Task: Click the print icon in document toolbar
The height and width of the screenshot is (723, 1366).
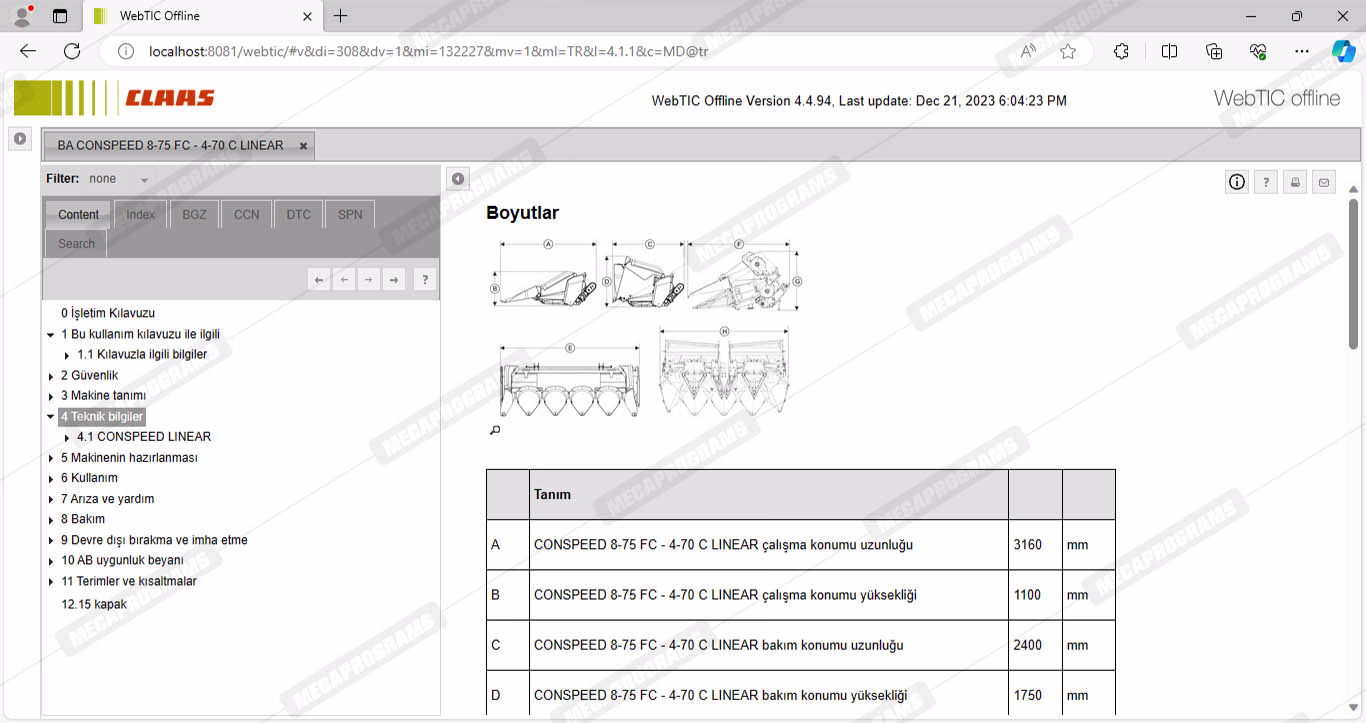Action: (x=1295, y=182)
